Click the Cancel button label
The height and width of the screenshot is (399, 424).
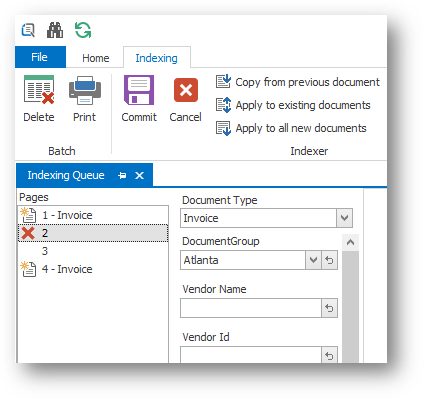coord(185,117)
